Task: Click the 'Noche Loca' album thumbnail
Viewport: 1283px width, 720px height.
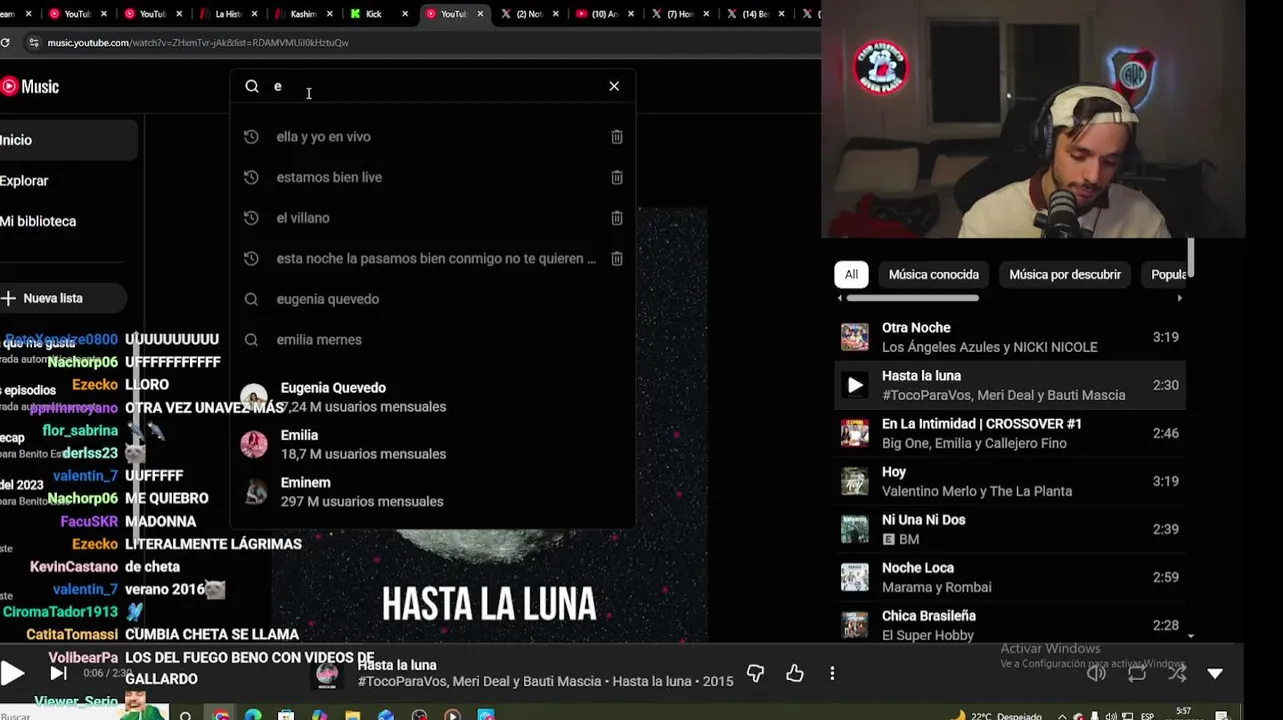Action: (x=855, y=577)
